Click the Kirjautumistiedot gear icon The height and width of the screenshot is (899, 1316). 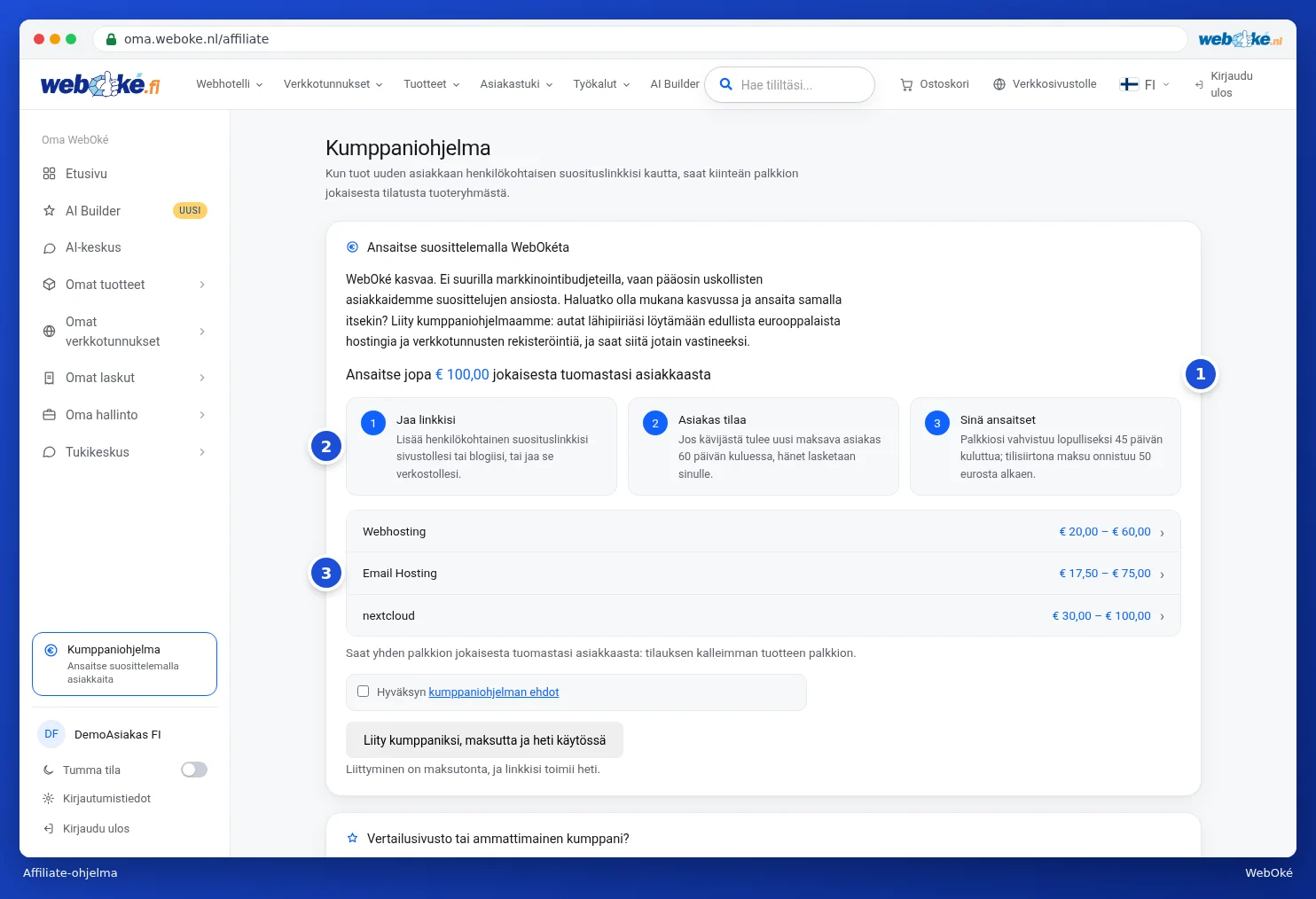point(48,799)
